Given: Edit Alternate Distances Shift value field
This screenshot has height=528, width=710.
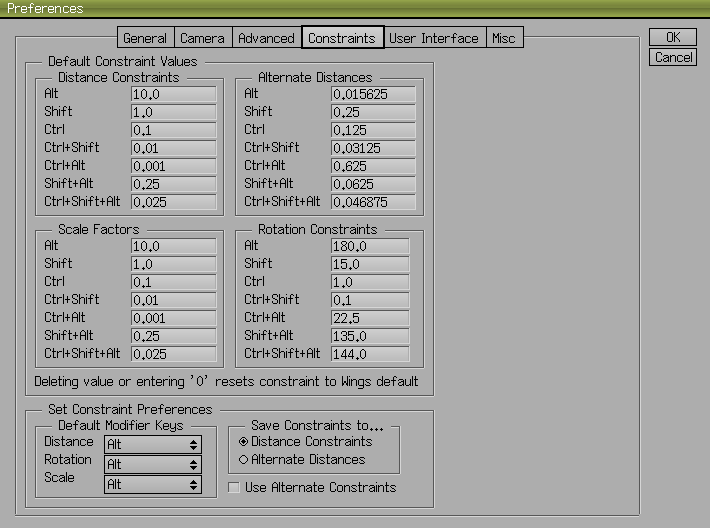Looking at the screenshot, I should pos(373,112).
